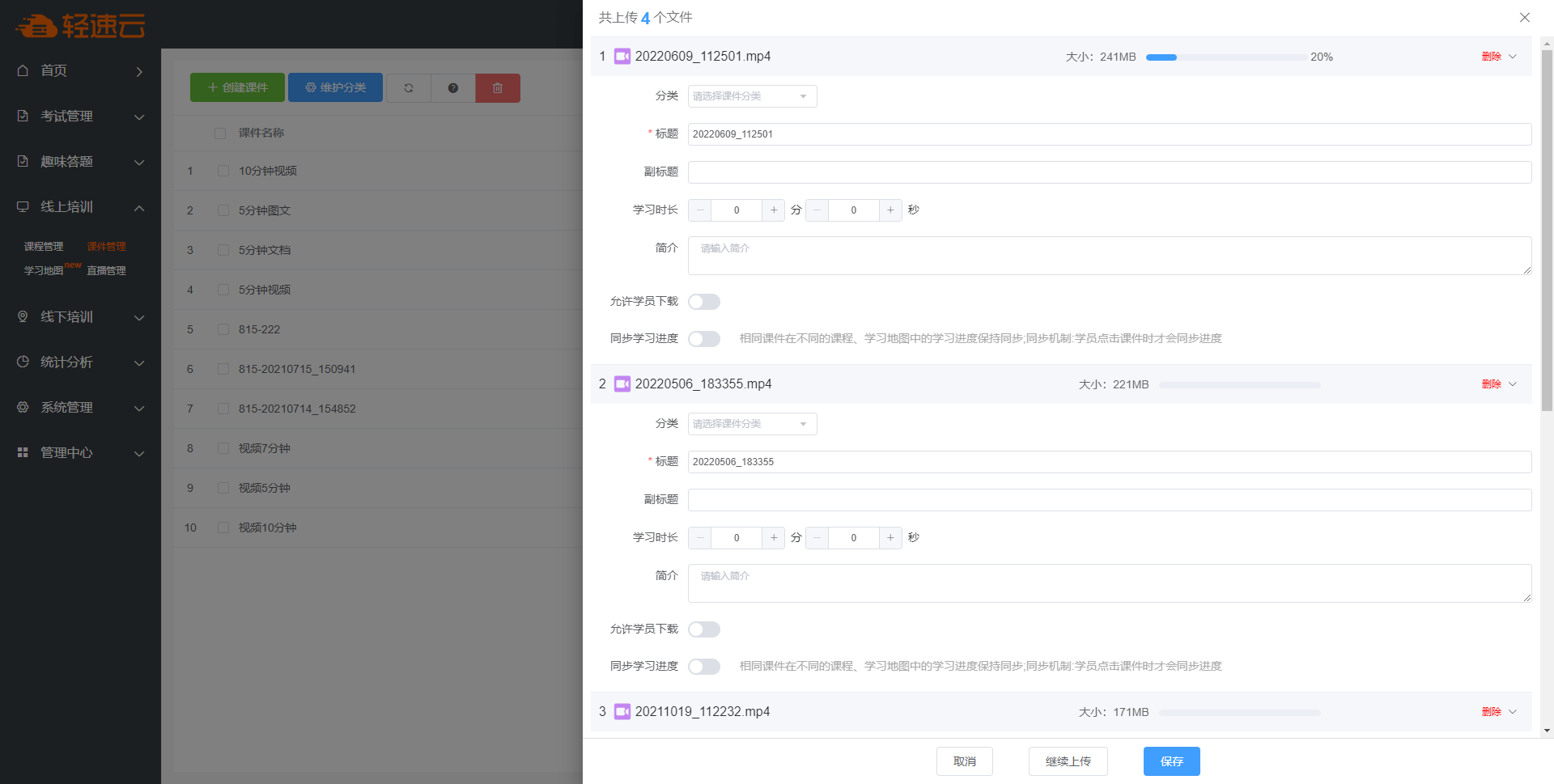1554x784 pixels.
Task: Click the red trash delete icon
Action: [x=498, y=88]
